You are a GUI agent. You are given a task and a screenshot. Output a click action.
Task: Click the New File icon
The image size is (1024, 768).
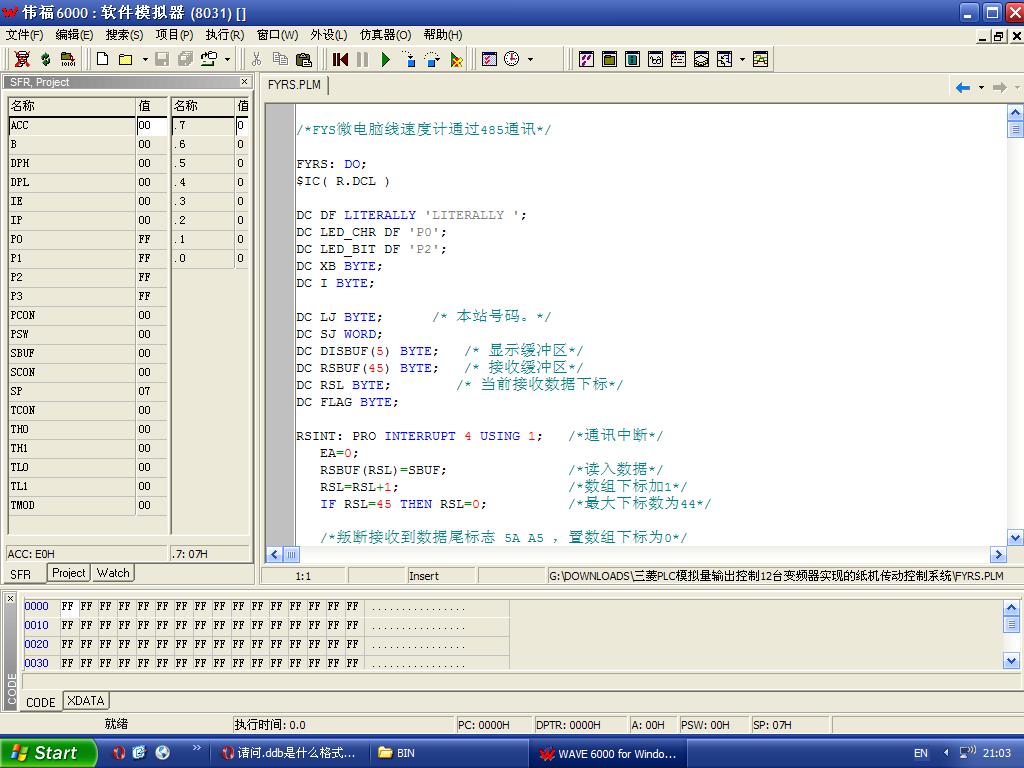pos(102,60)
